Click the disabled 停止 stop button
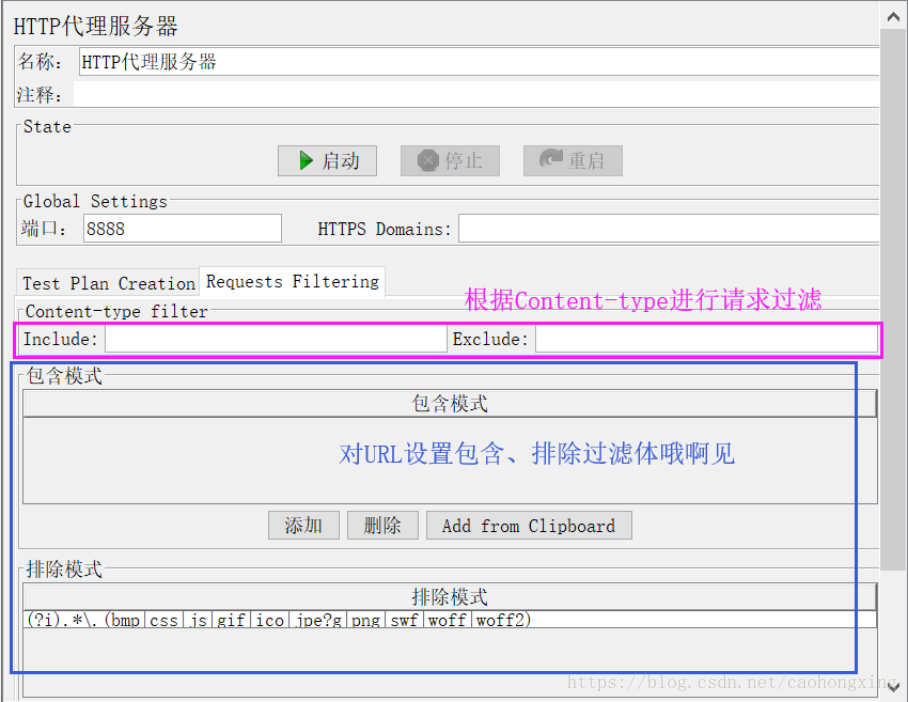908x702 pixels. (x=450, y=160)
